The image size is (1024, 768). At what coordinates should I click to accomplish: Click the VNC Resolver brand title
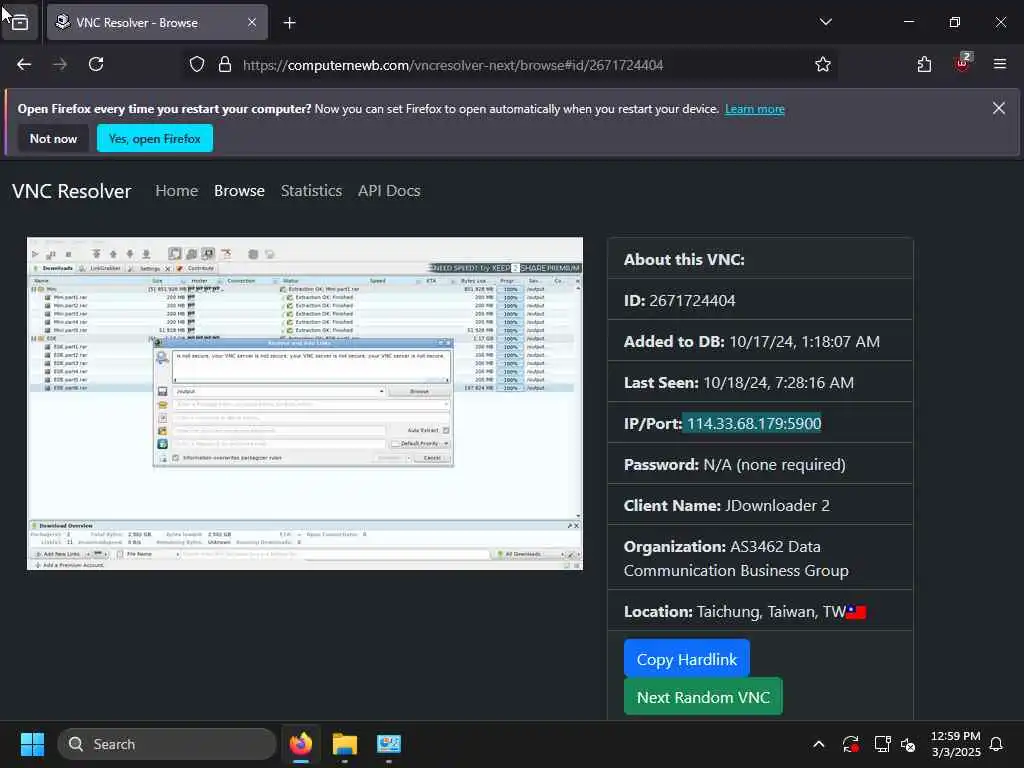point(71,191)
